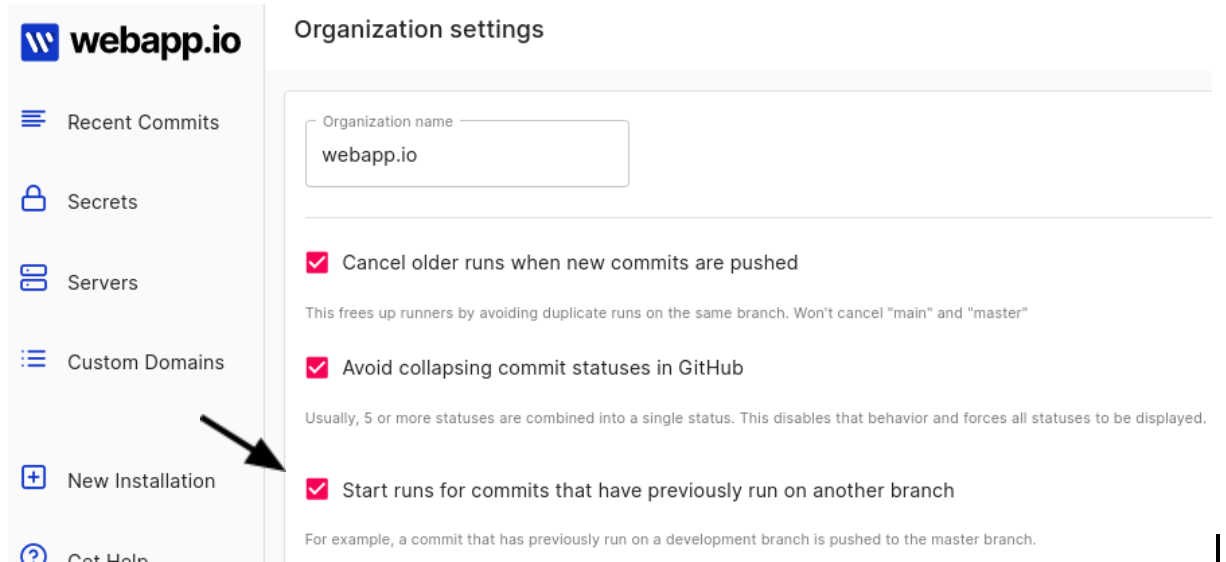1226x562 pixels.
Task: Open the Servers section
Action: click(x=102, y=283)
